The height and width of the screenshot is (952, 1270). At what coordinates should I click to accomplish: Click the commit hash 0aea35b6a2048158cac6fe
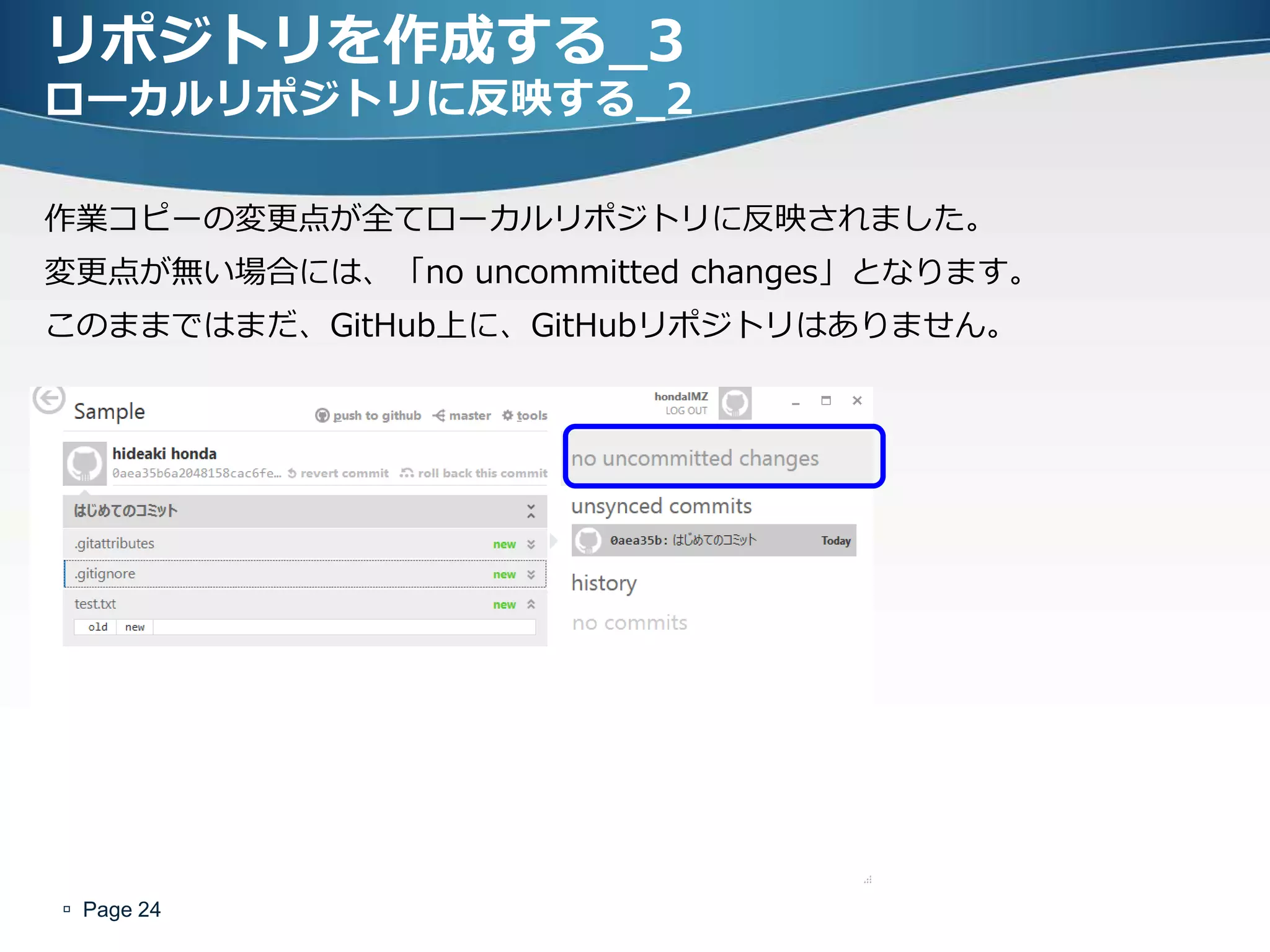point(197,473)
